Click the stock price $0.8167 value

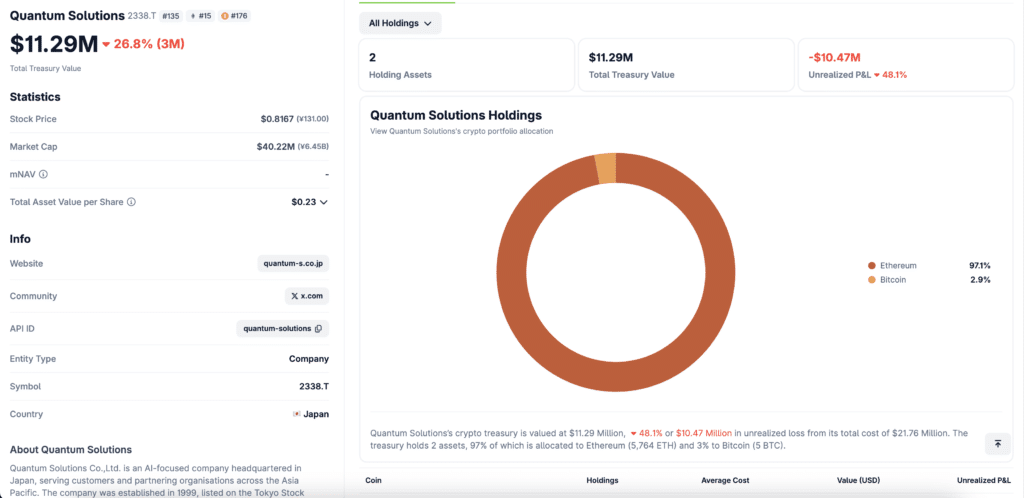coord(277,119)
